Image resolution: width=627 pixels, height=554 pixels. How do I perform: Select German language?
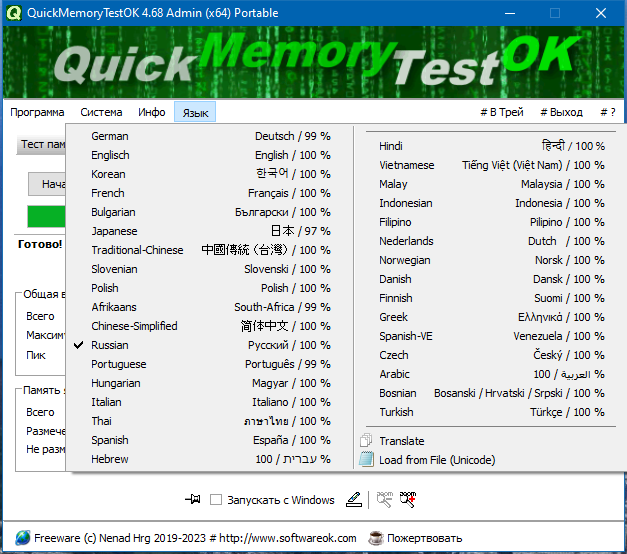[210, 136]
